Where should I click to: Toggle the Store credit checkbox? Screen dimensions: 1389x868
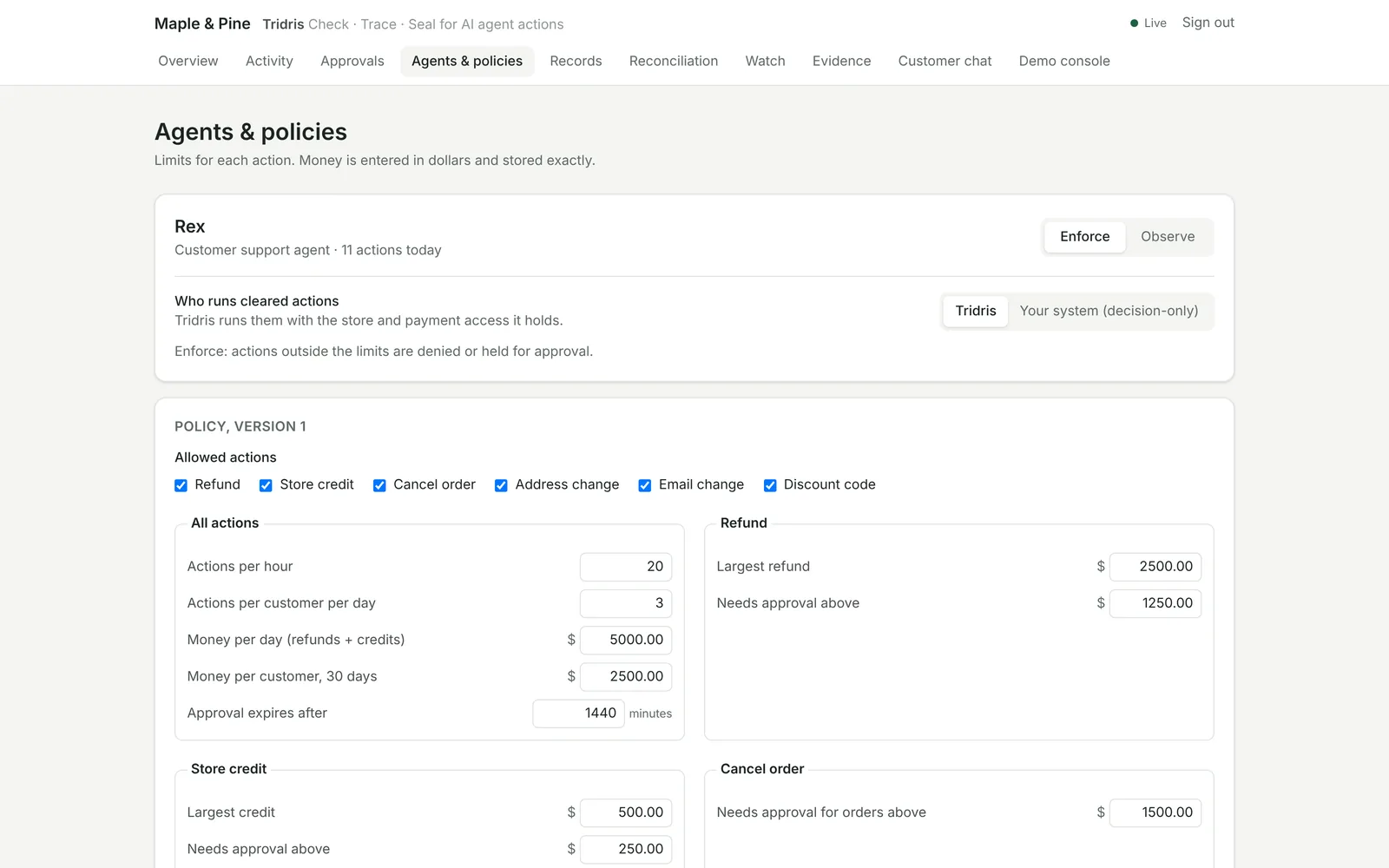tap(266, 485)
